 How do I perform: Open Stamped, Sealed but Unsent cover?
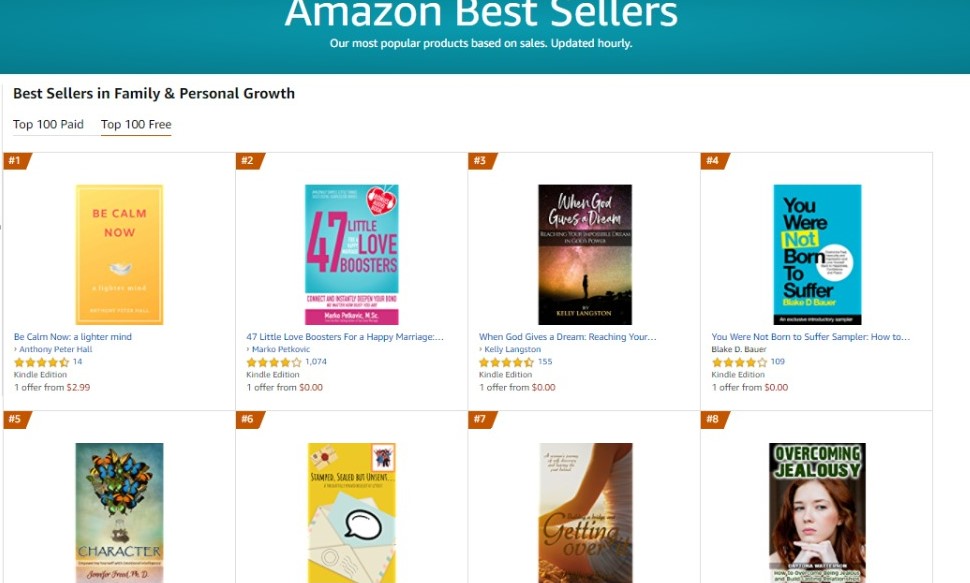pyautogui.click(x=351, y=512)
